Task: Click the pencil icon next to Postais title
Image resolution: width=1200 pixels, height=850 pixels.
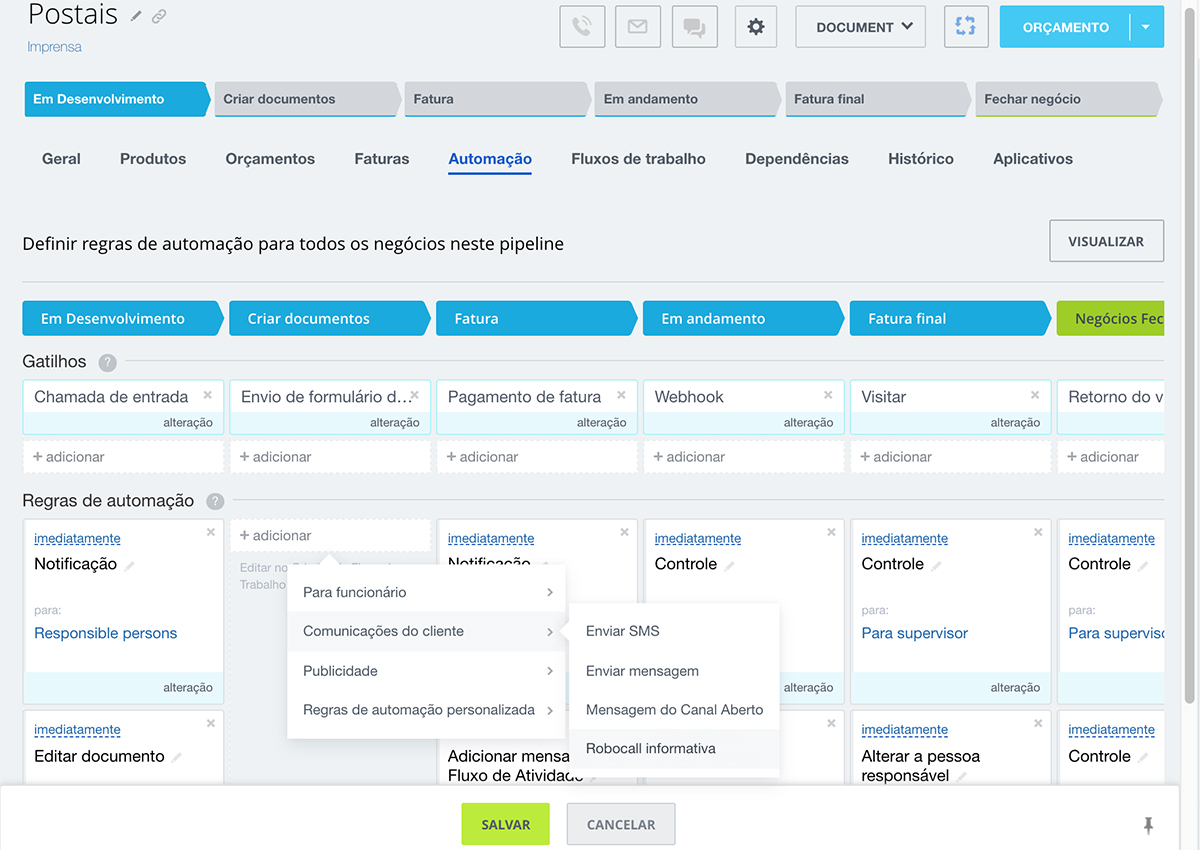Action: pos(136,16)
